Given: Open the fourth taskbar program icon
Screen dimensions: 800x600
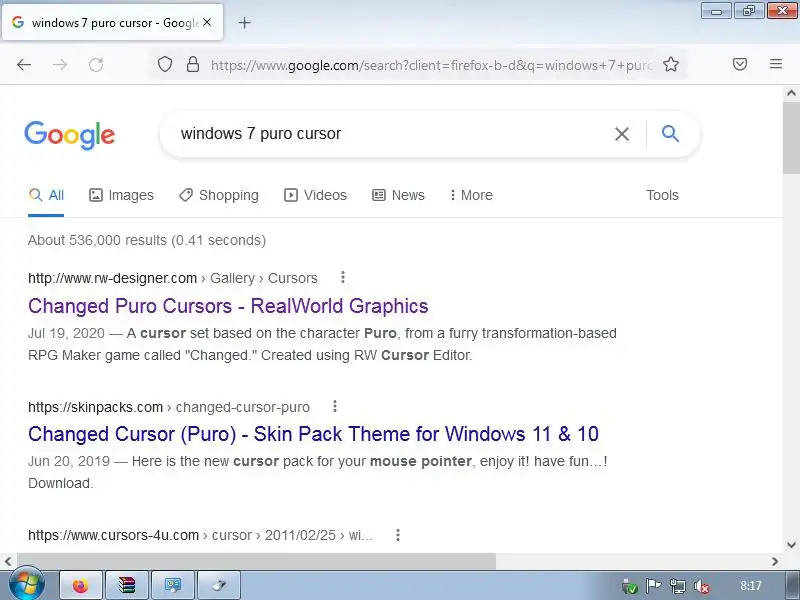Looking at the screenshot, I should tap(219, 586).
